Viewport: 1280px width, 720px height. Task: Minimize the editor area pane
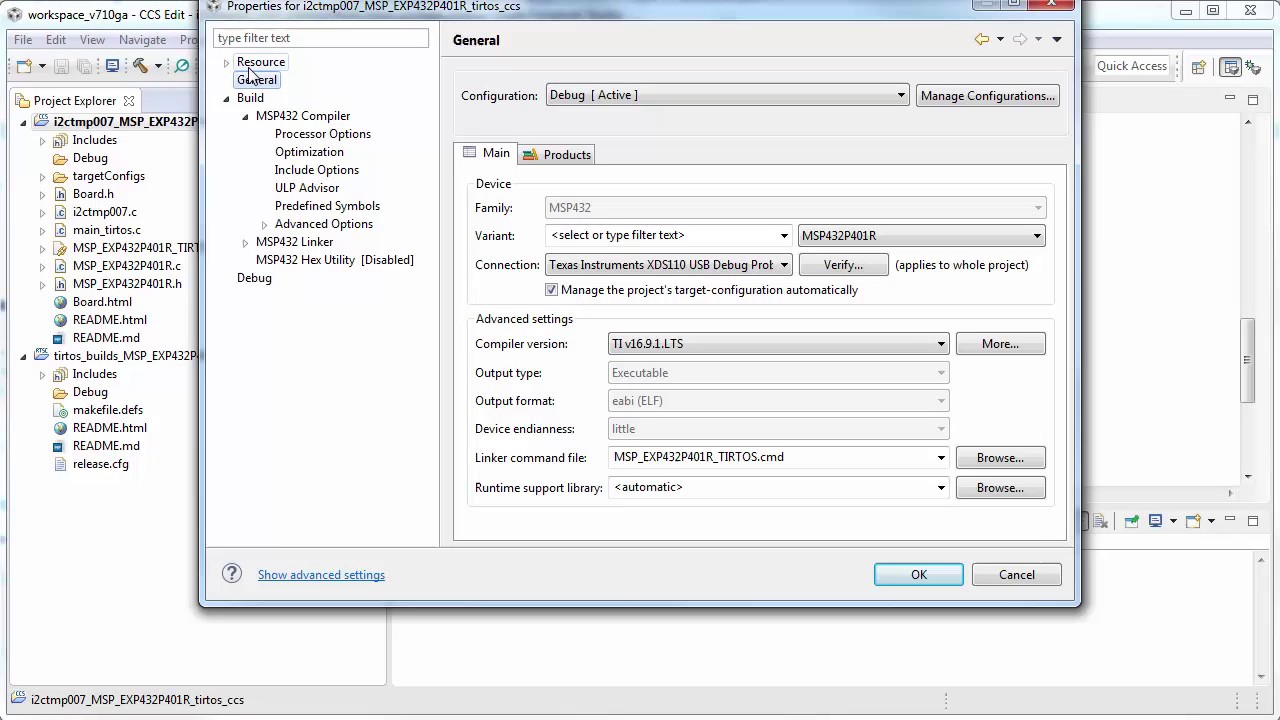pos(1229,98)
